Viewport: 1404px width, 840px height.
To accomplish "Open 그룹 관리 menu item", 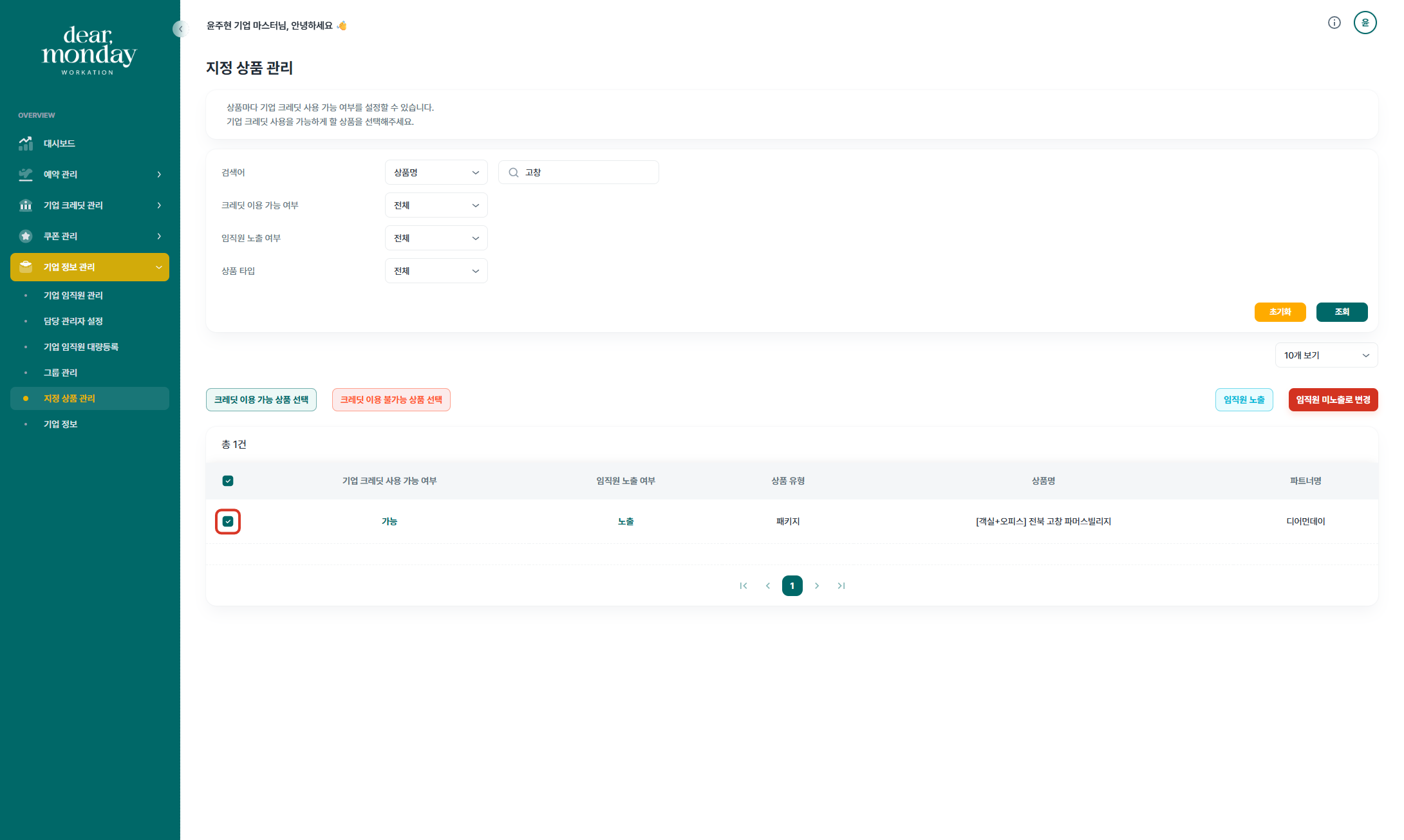I will [61, 373].
